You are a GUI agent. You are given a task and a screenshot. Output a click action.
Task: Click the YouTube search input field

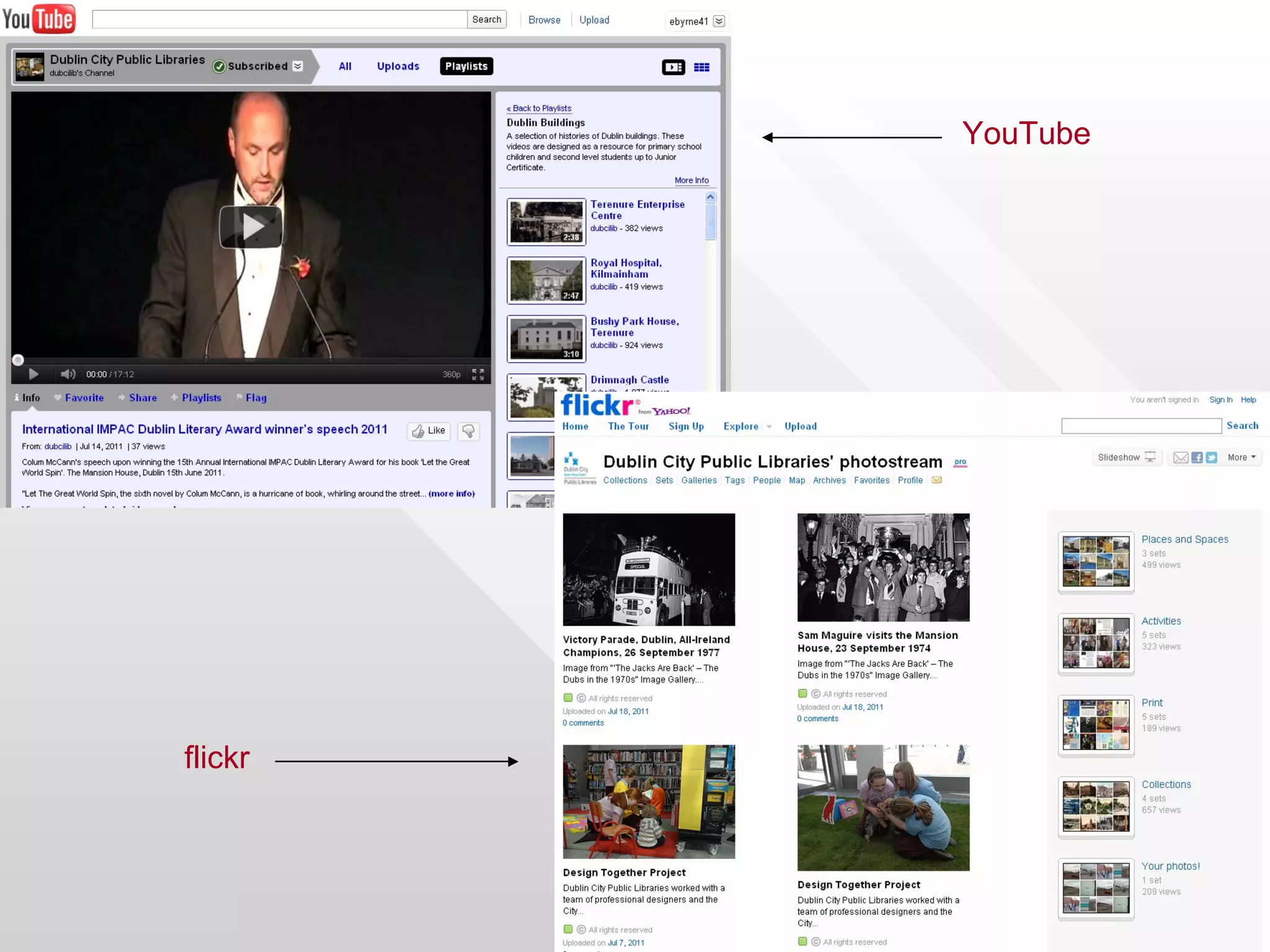280,19
